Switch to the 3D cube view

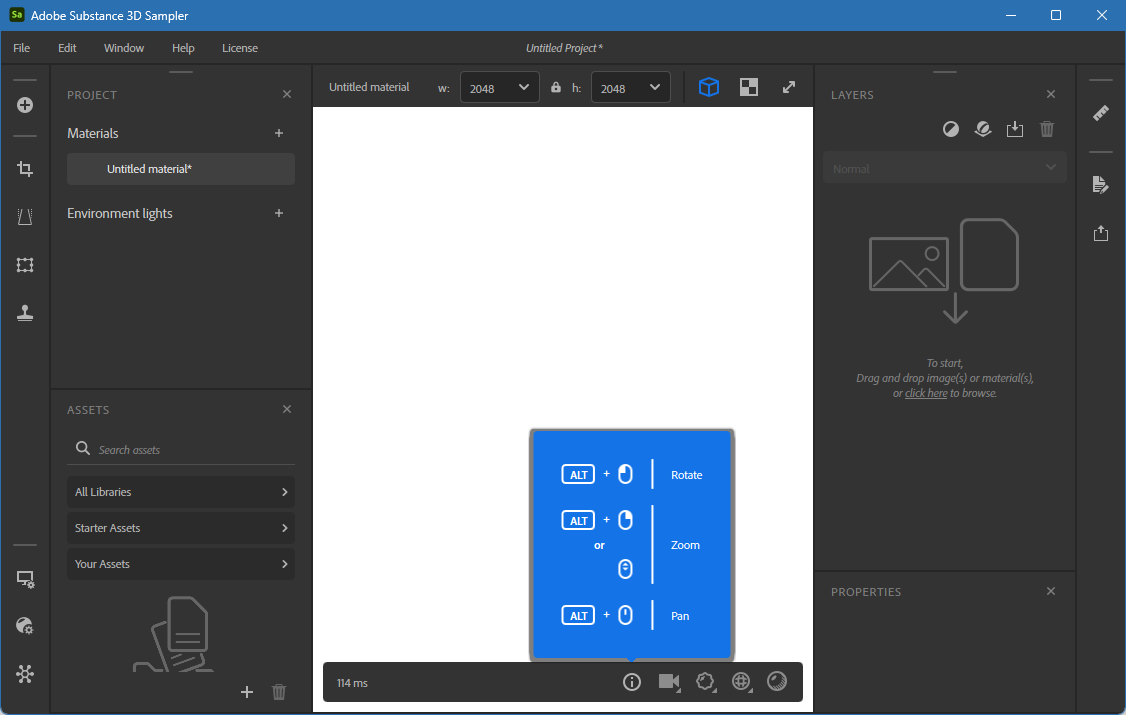point(709,87)
